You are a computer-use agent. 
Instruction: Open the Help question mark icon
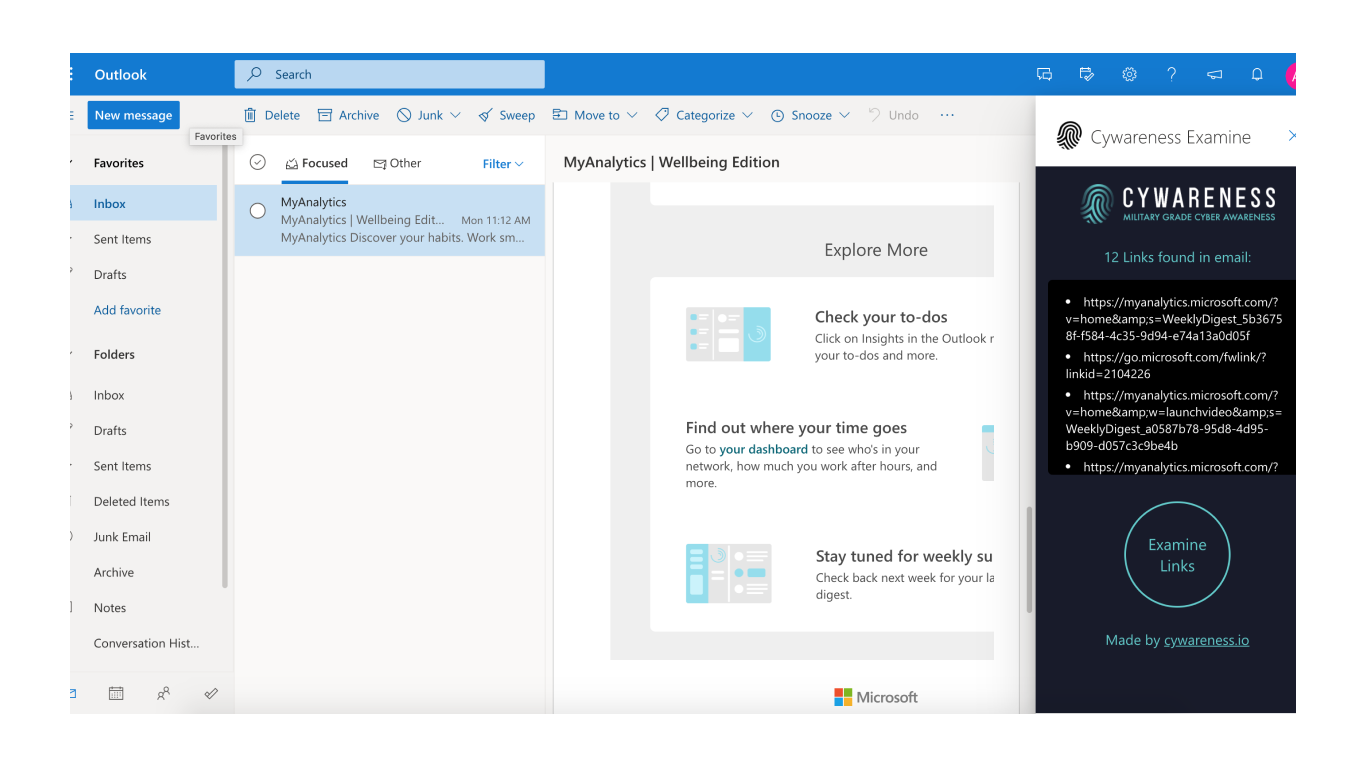click(1172, 74)
